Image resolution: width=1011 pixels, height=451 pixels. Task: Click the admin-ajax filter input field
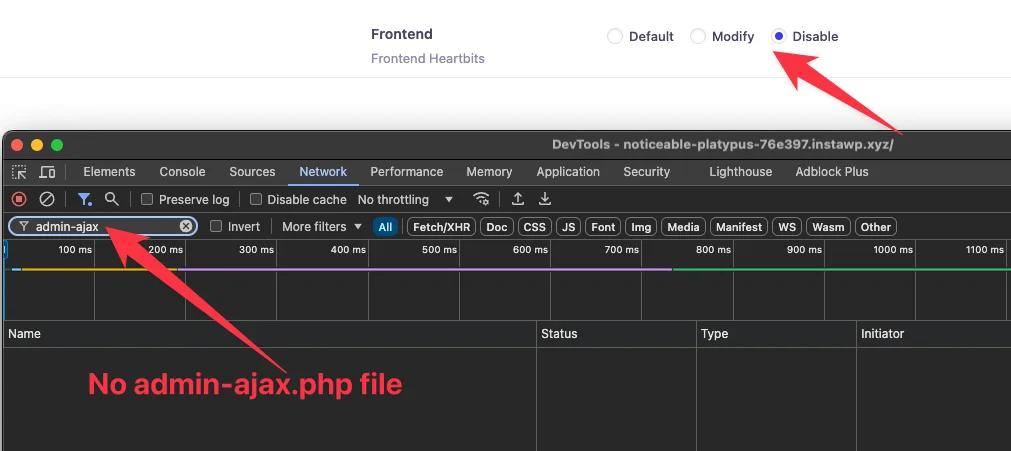pos(103,226)
